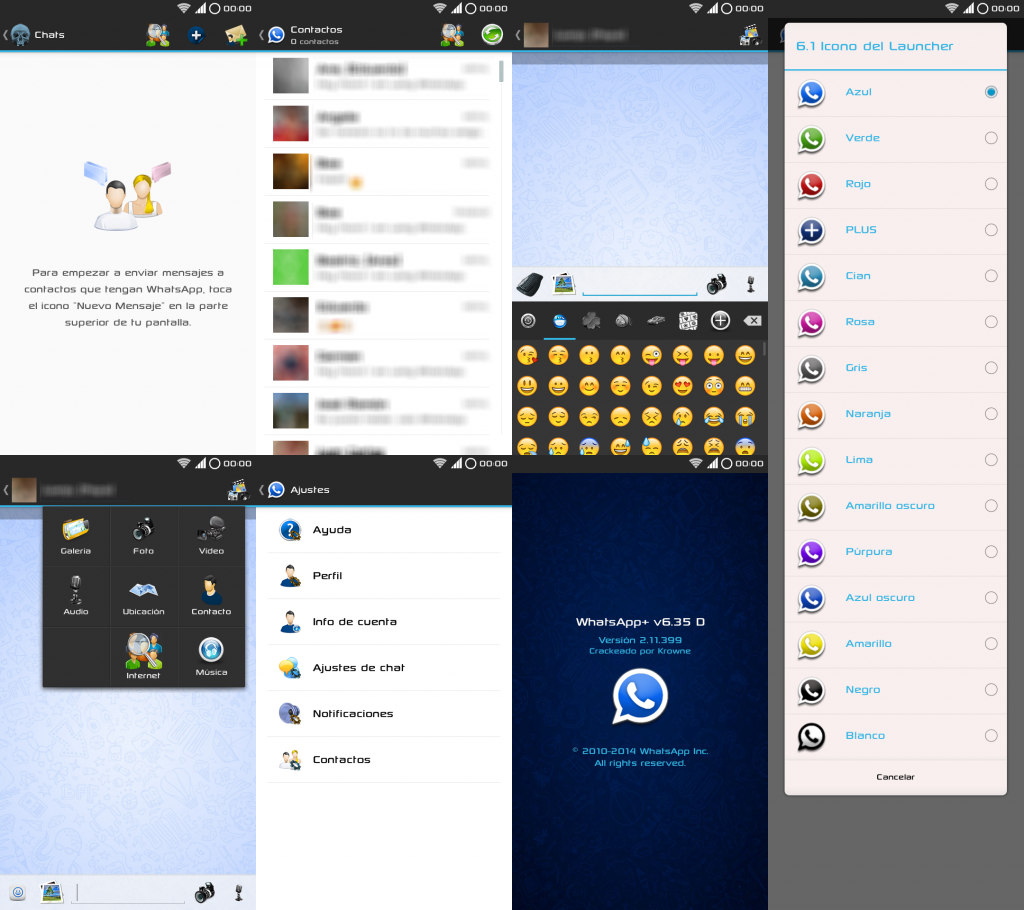Open Notificaciones settings

pyautogui.click(x=384, y=713)
